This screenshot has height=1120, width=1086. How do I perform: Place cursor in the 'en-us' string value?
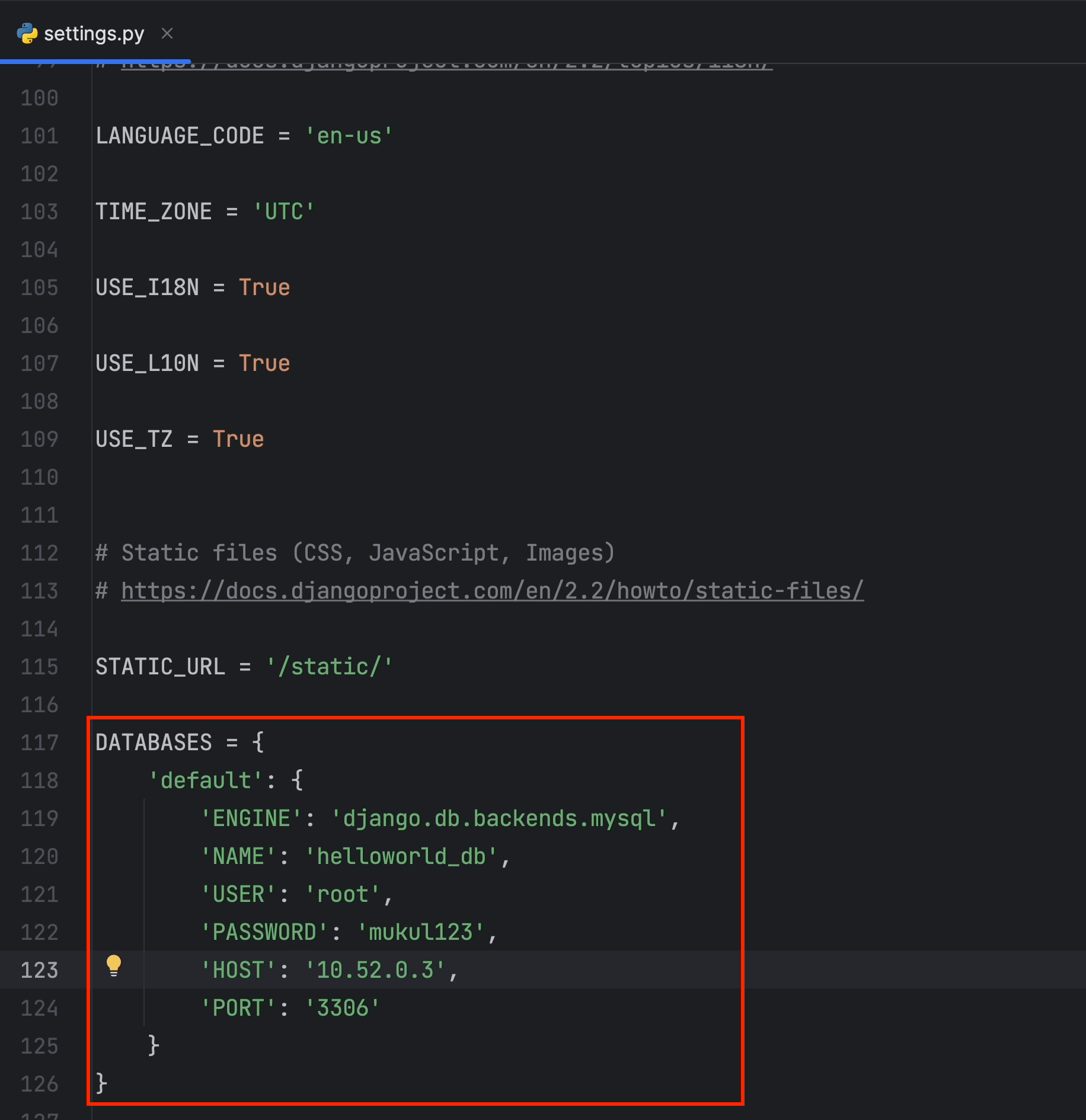349,136
